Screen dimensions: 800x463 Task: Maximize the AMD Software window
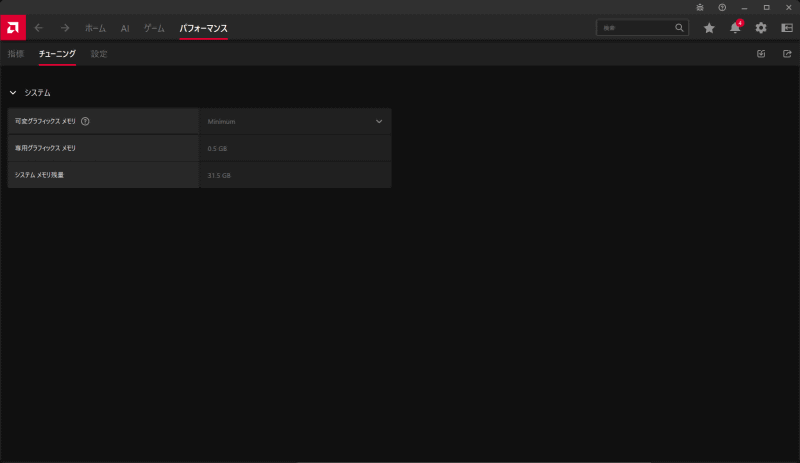pos(766,8)
